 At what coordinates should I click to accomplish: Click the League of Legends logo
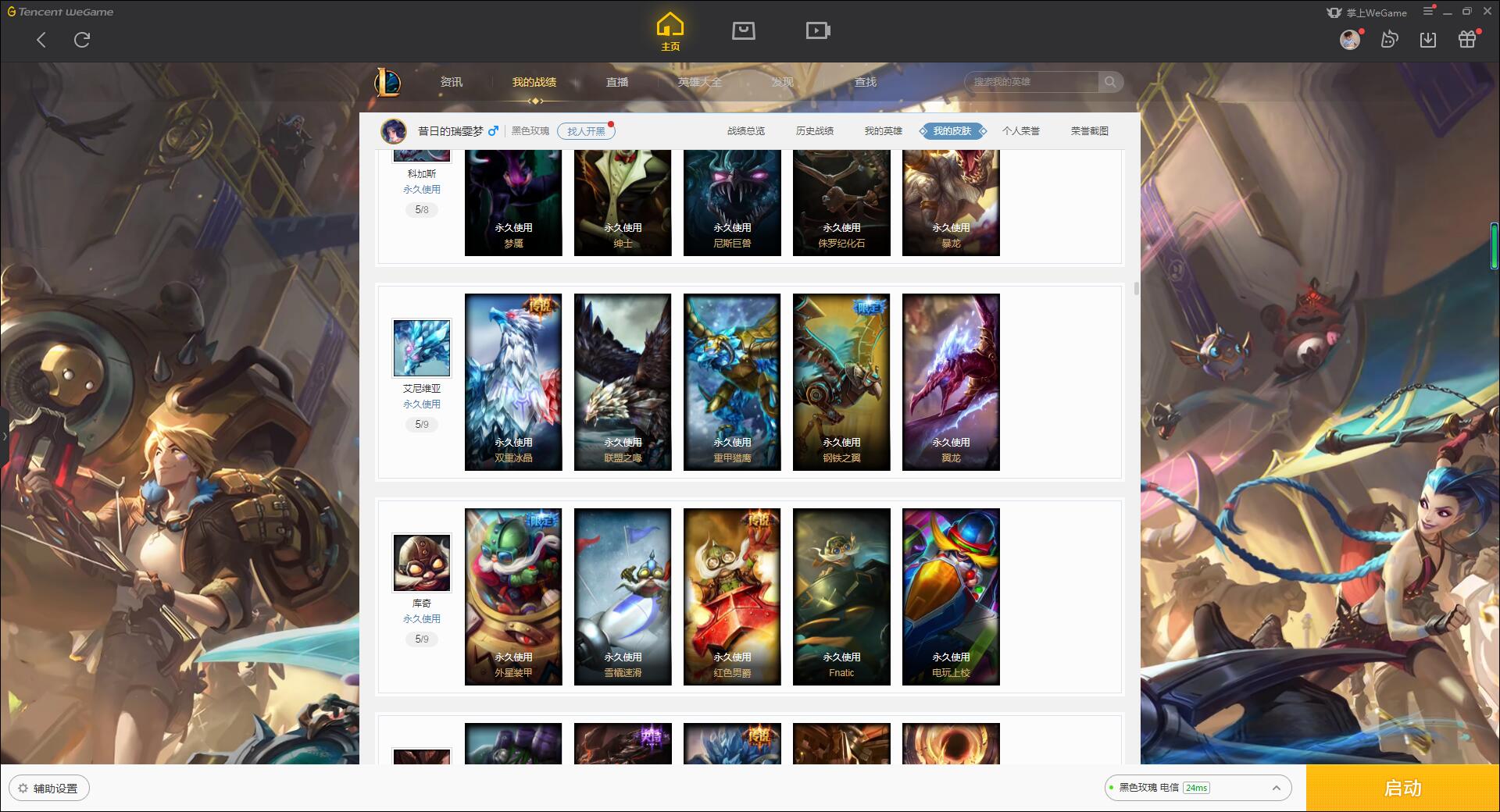pos(387,82)
